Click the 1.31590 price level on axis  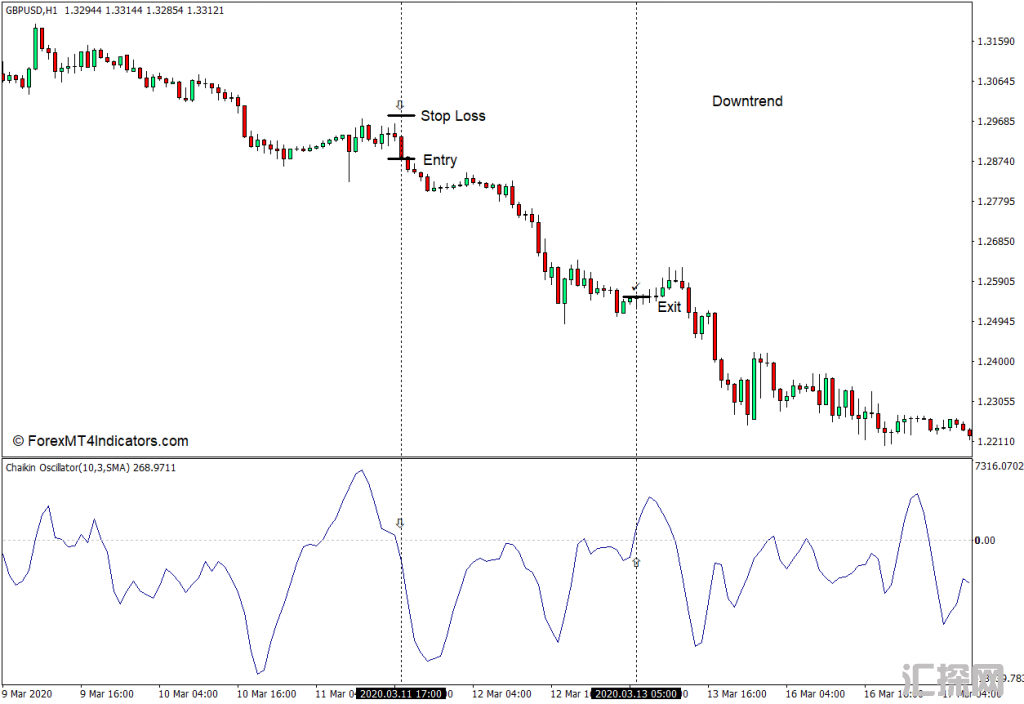click(x=995, y=42)
